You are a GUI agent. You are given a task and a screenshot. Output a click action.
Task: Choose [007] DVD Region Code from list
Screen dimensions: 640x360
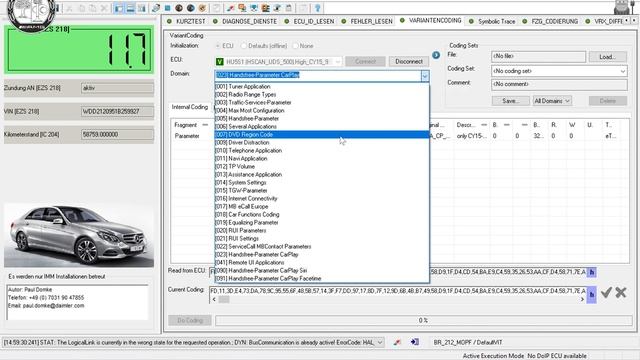(322, 135)
